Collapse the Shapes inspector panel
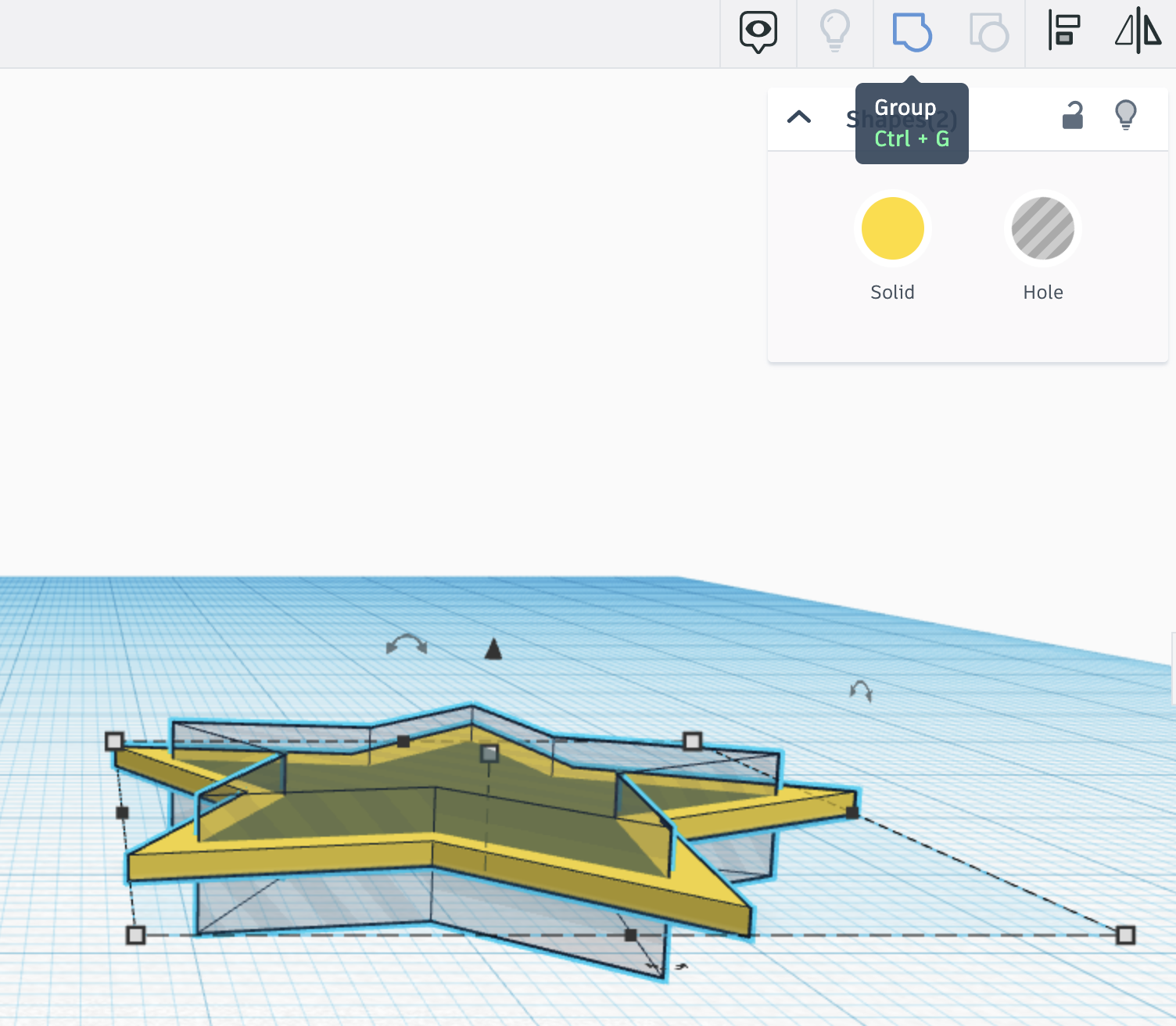The image size is (1176, 1026). point(800,117)
